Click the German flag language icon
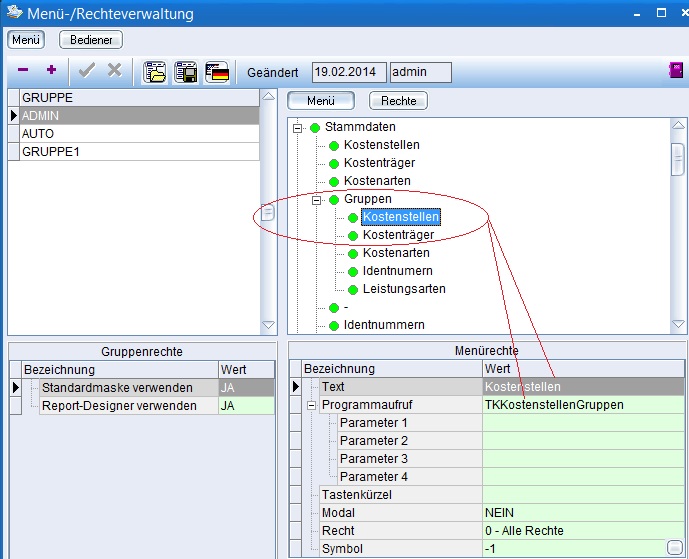The image size is (689, 559). [217, 72]
